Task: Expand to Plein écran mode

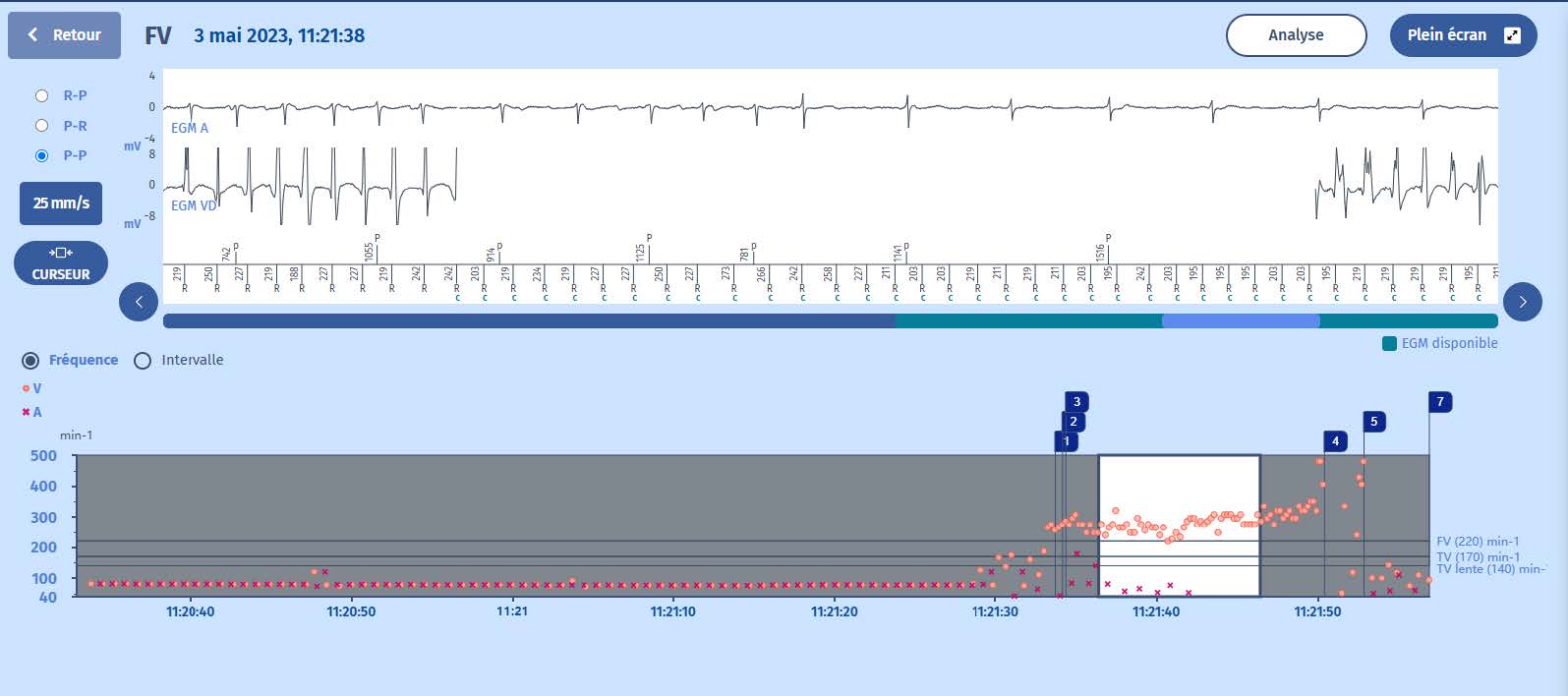Action: click(x=1463, y=35)
